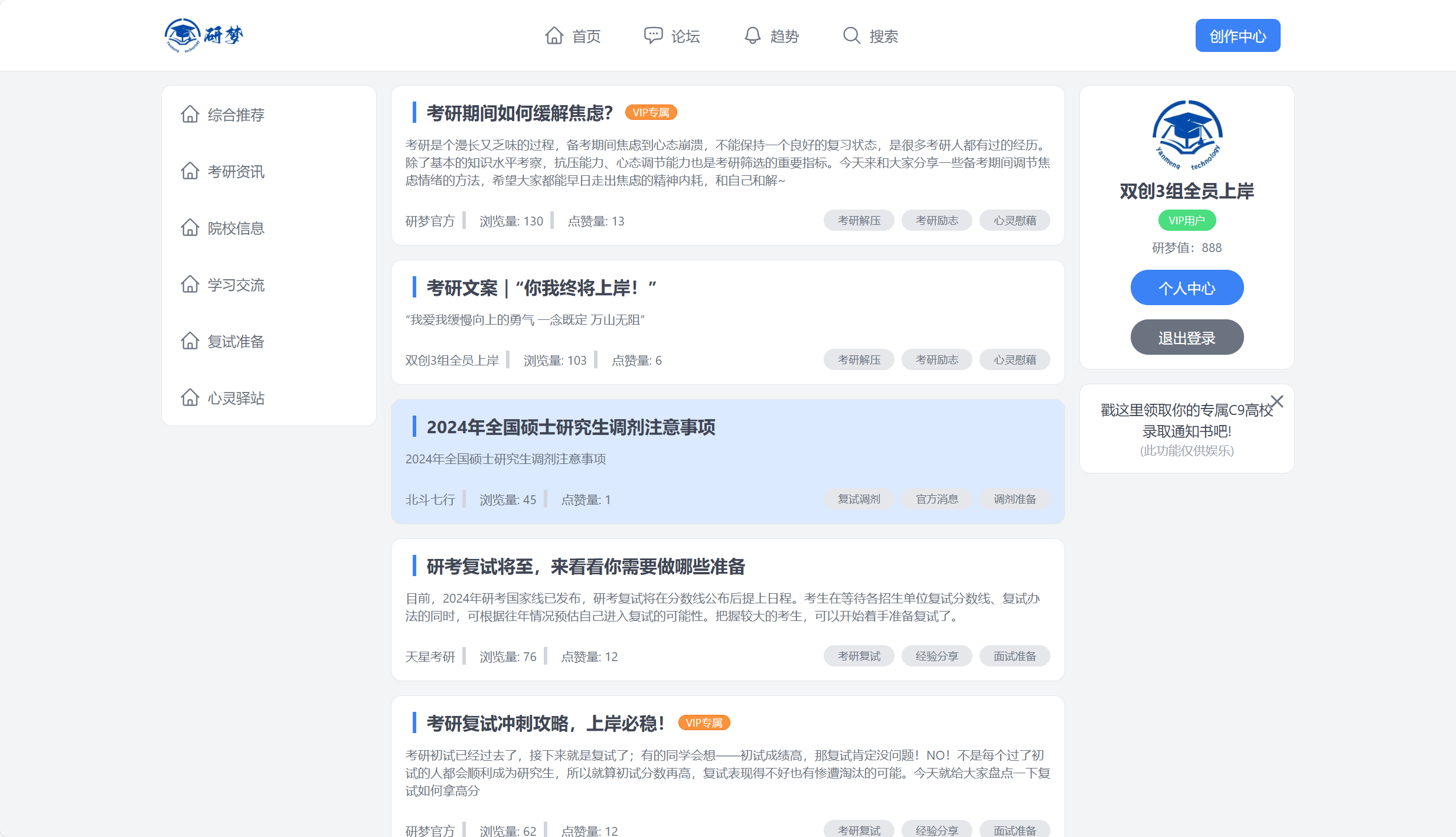Select the 首页 home icon

554,35
